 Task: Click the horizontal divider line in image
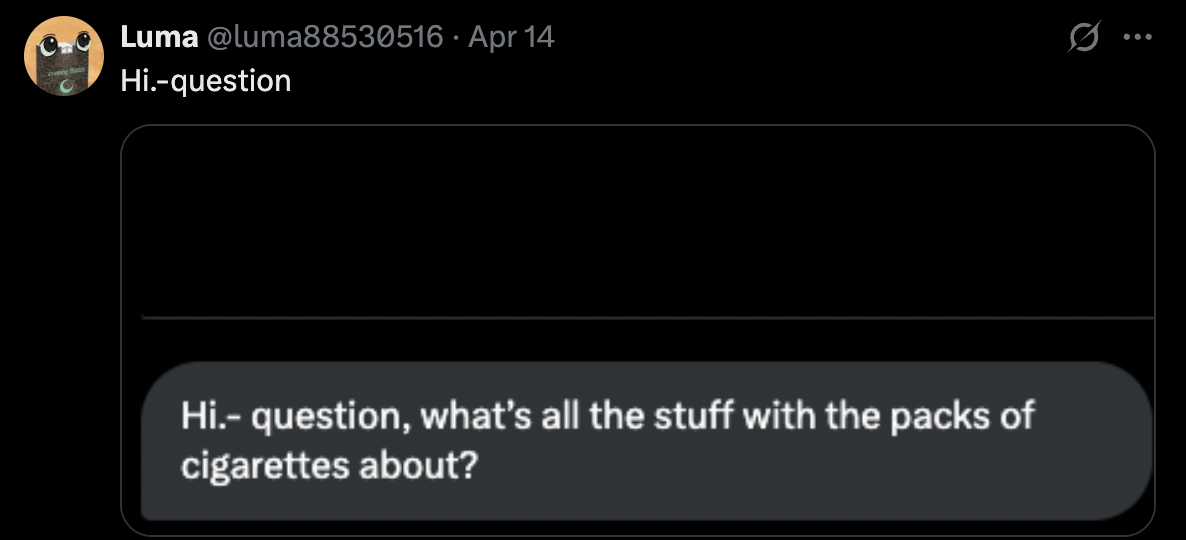click(x=647, y=317)
